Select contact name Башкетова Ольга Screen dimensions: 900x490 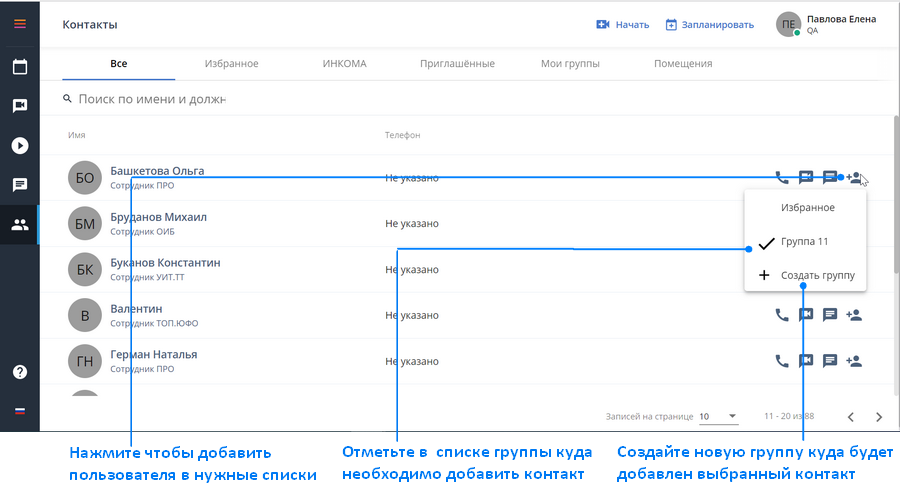pos(157,171)
